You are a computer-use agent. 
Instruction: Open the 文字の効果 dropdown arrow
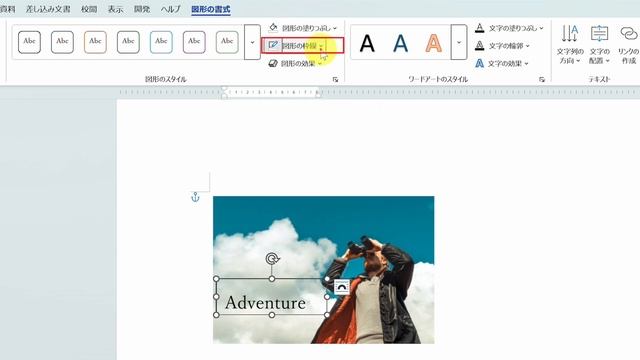pyautogui.click(x=527, y=64)
